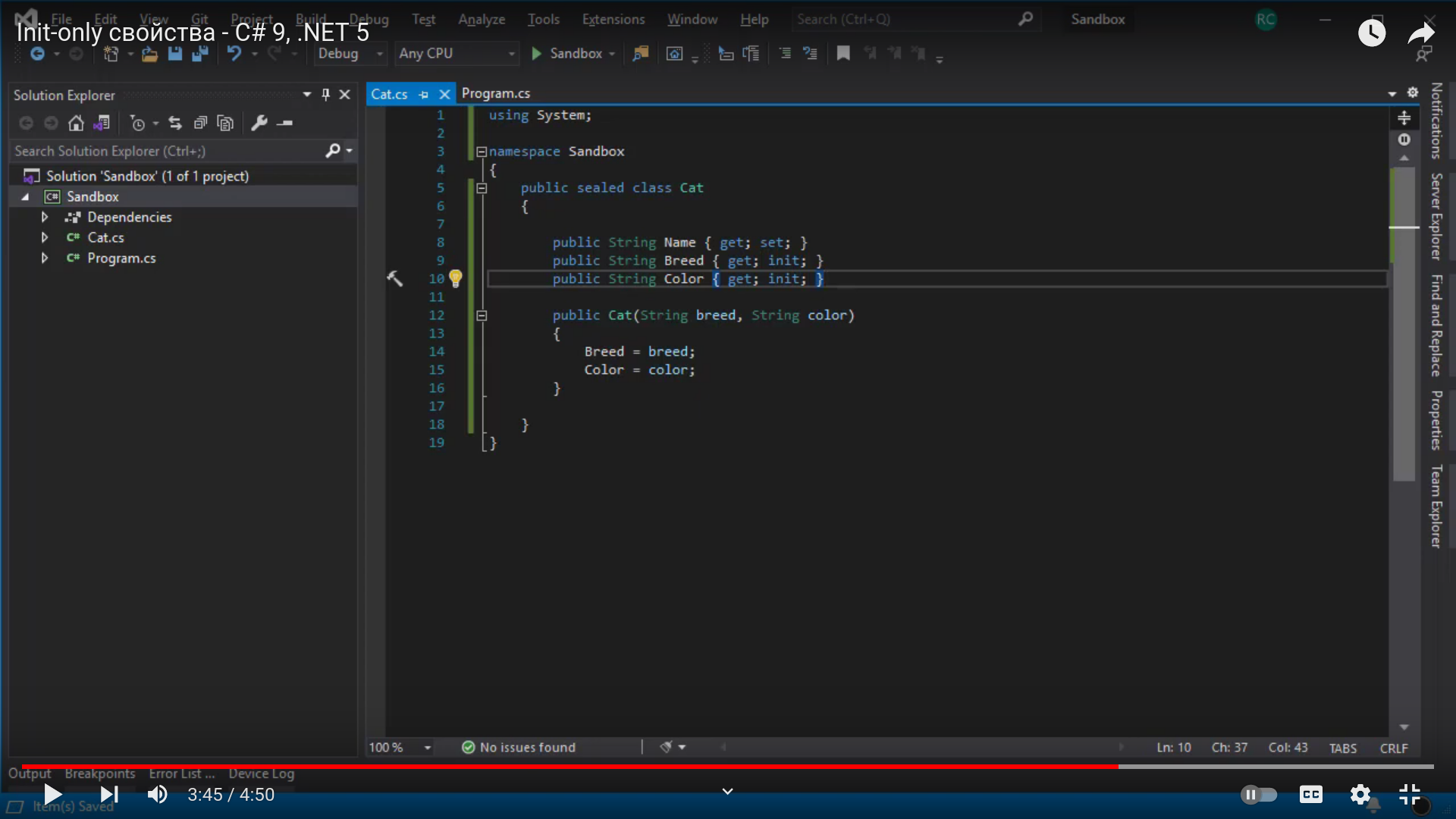The image size is (1456, 819).
Task: Open the Analyze menu
Action: tap(481, 20)
